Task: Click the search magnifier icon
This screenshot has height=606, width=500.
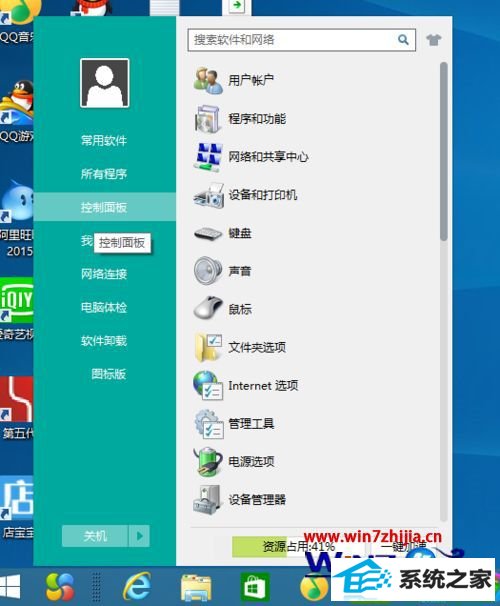Action: [x=403, y=39]
